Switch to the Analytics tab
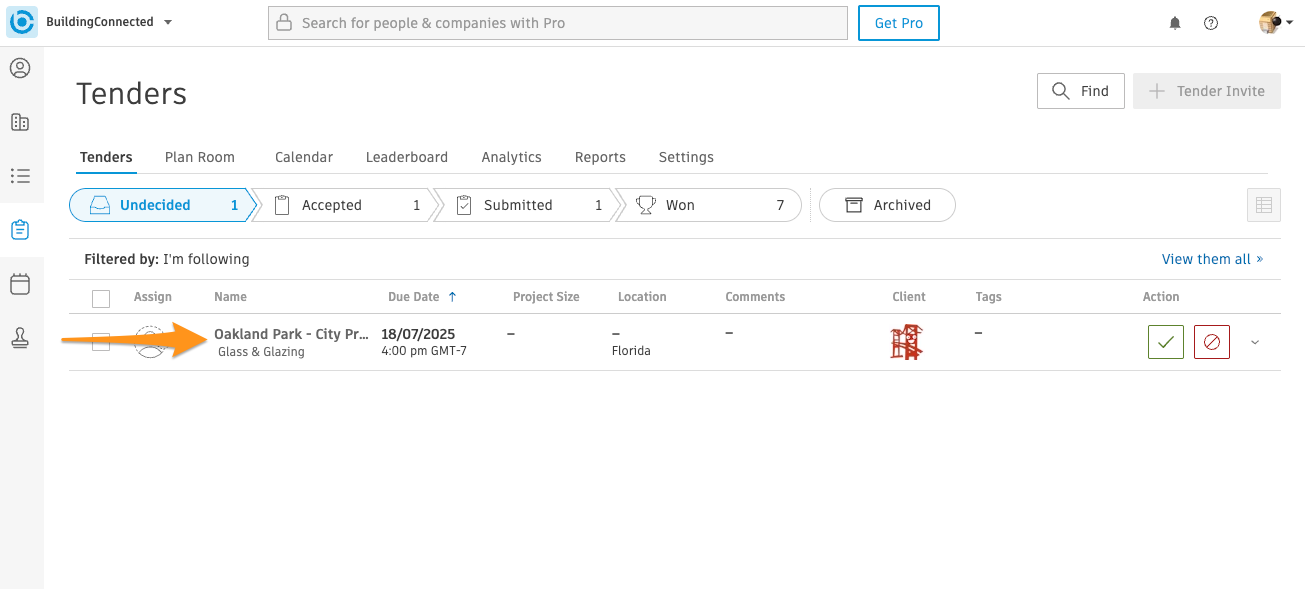The image size is (1305, 589). [512, 157]
